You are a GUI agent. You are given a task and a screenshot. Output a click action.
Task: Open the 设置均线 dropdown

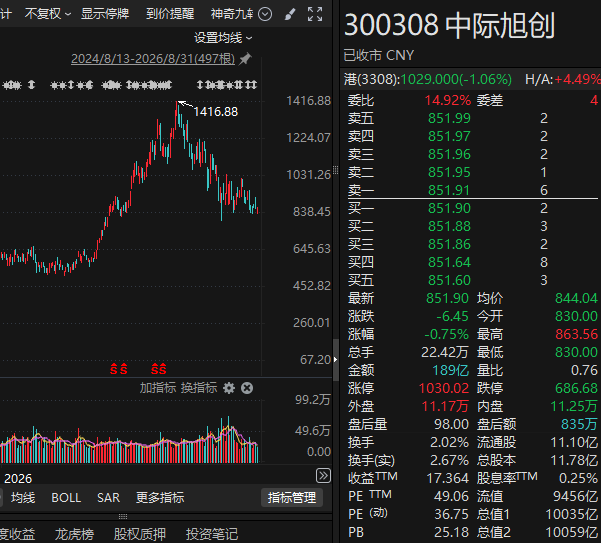(x=223, y=38)
